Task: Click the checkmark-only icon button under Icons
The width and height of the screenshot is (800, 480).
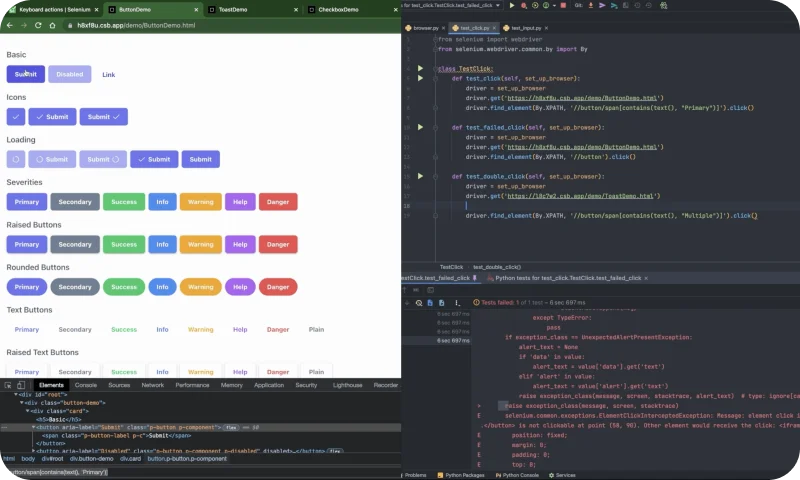Action: 16,117
